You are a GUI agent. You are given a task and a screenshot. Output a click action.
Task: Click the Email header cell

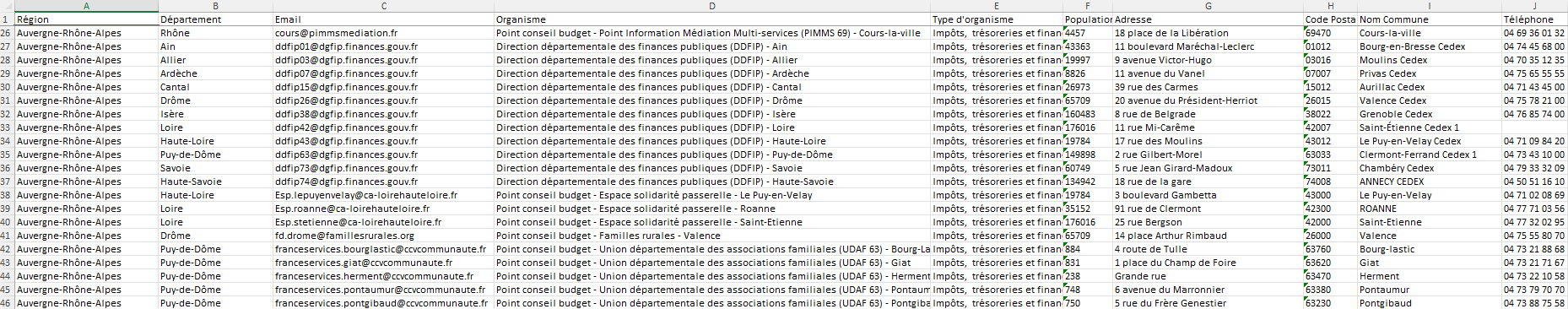tap(383, 19)
